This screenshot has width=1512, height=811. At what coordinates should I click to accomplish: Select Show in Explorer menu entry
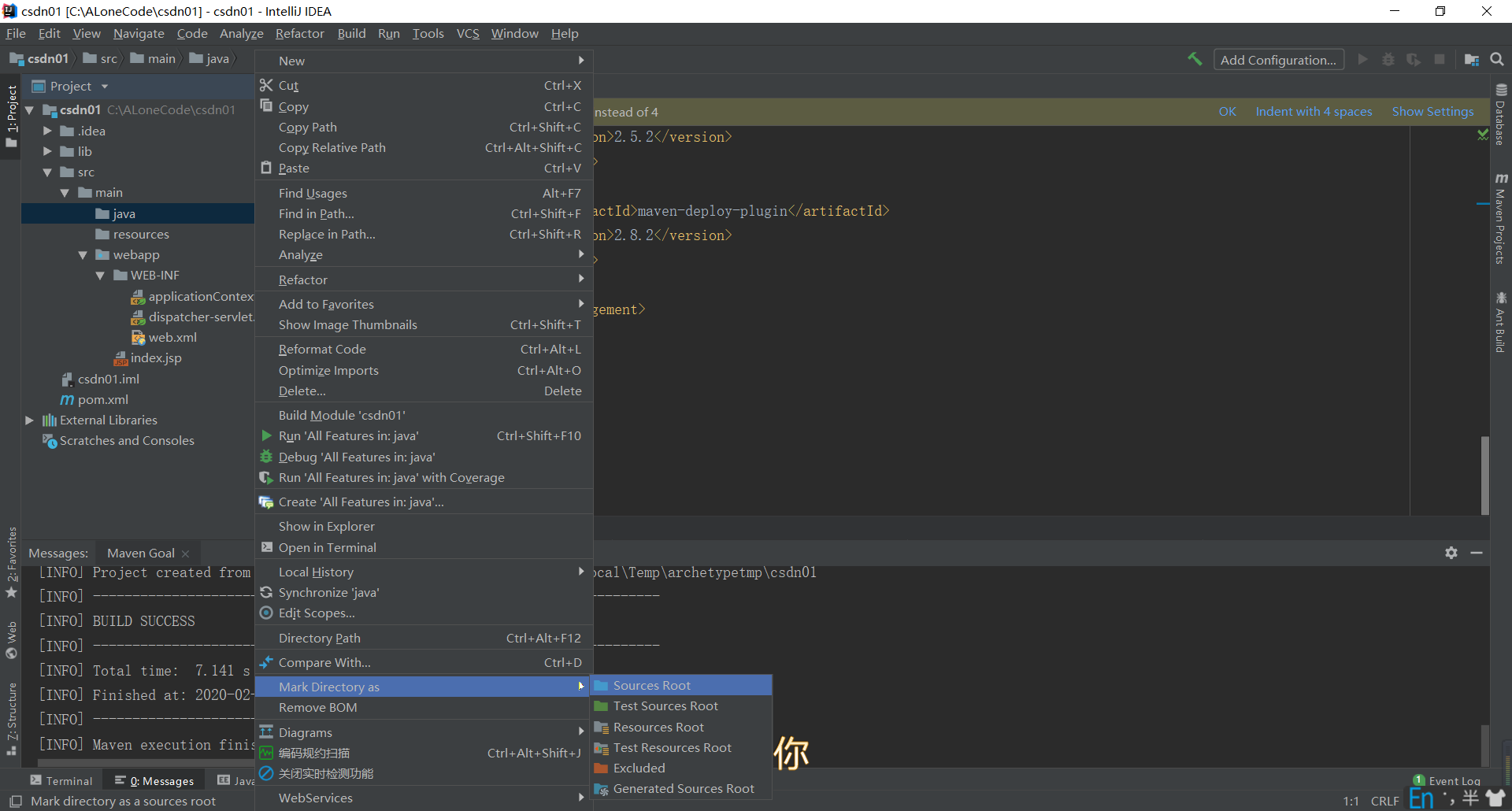(x=424, y=526)
